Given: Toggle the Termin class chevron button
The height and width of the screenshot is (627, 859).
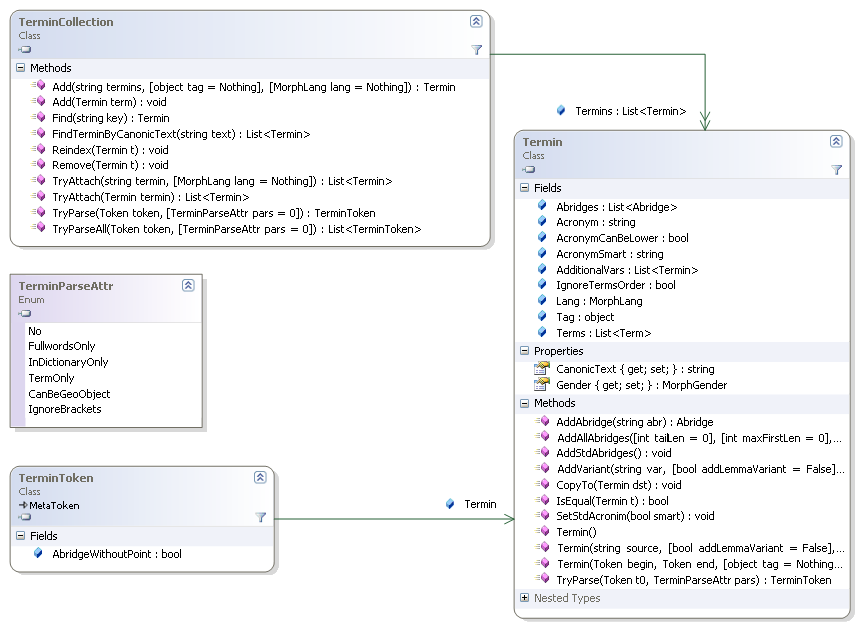Looking at the screenshot, I should [x=836, y=141].
